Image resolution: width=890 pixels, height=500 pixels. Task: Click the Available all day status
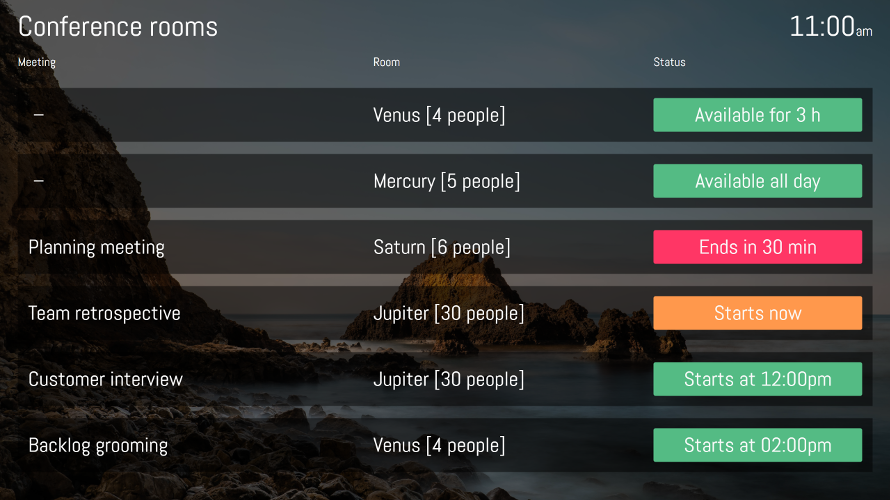(757, 181)
